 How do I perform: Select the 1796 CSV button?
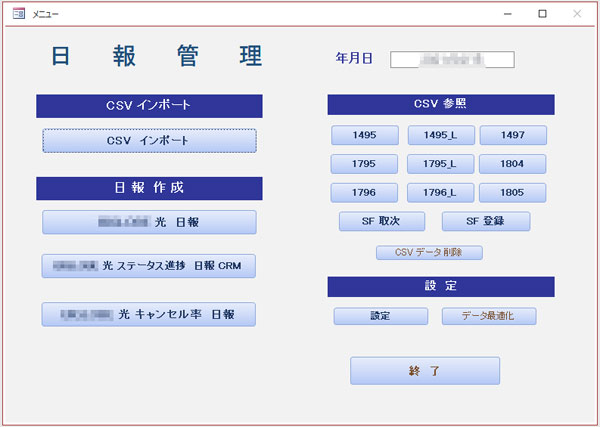coord(365,193)
